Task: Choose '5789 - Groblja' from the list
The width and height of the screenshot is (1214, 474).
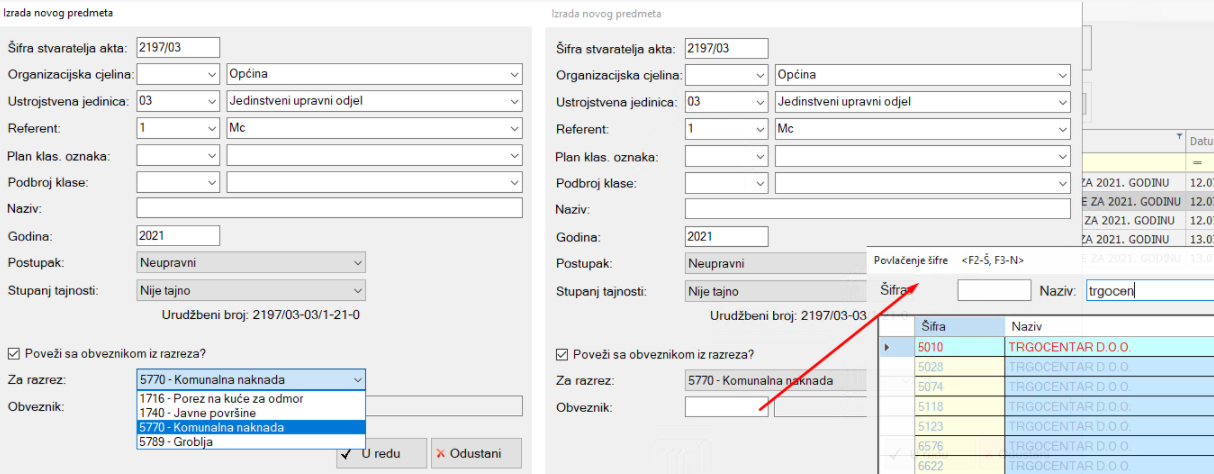Action: pos(176,441)
